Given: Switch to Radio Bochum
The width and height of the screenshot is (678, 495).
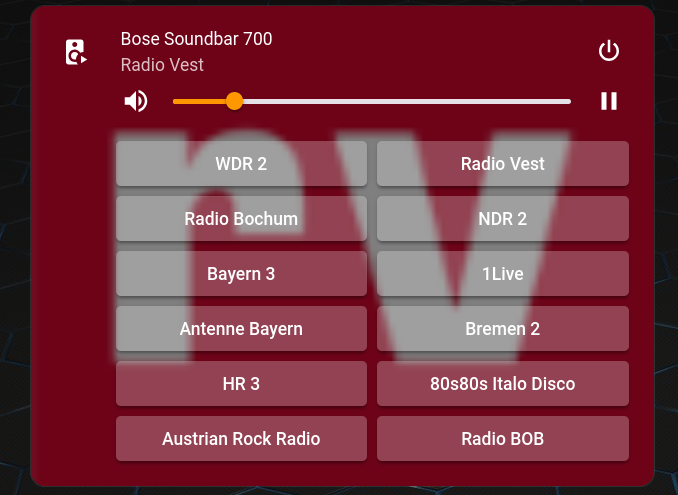Looking at the screenshot, I should (241, 218).
